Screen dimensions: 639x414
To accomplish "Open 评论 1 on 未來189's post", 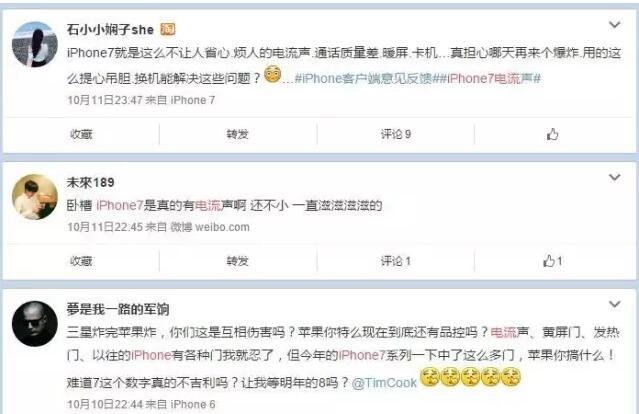I will 396,261.
